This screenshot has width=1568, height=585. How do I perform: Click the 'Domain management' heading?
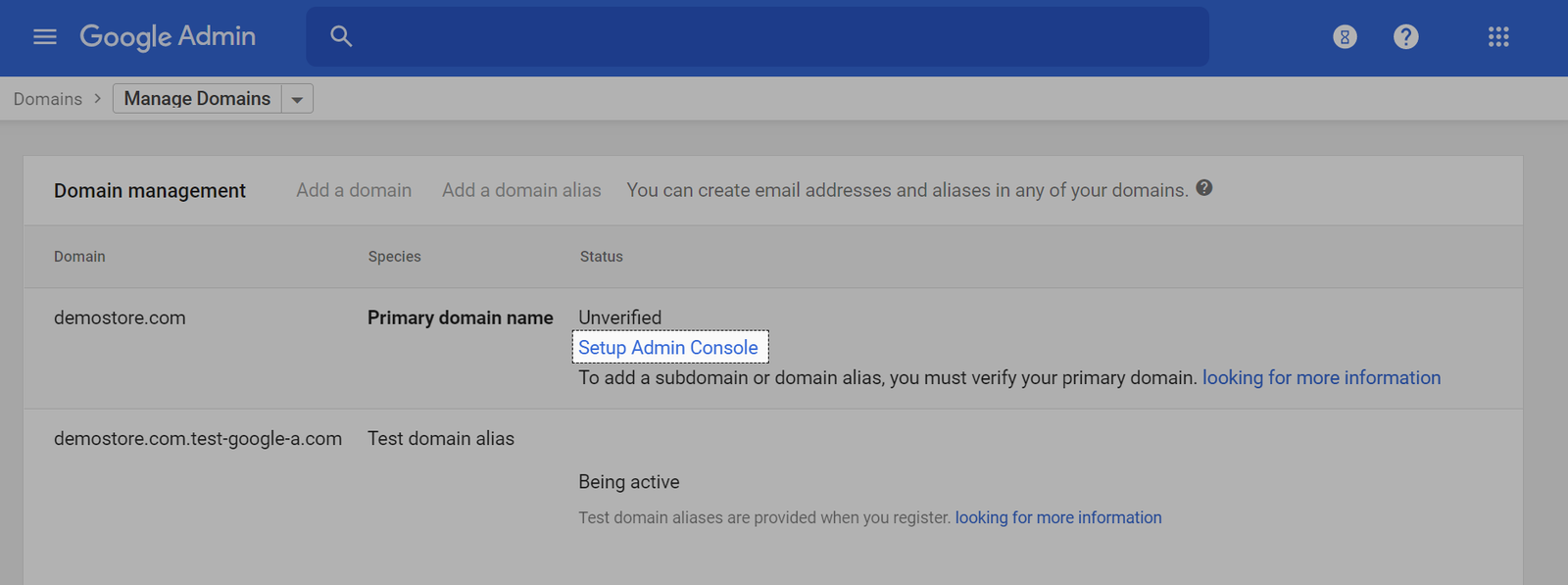pyautogui.click(x=150, y=191)
